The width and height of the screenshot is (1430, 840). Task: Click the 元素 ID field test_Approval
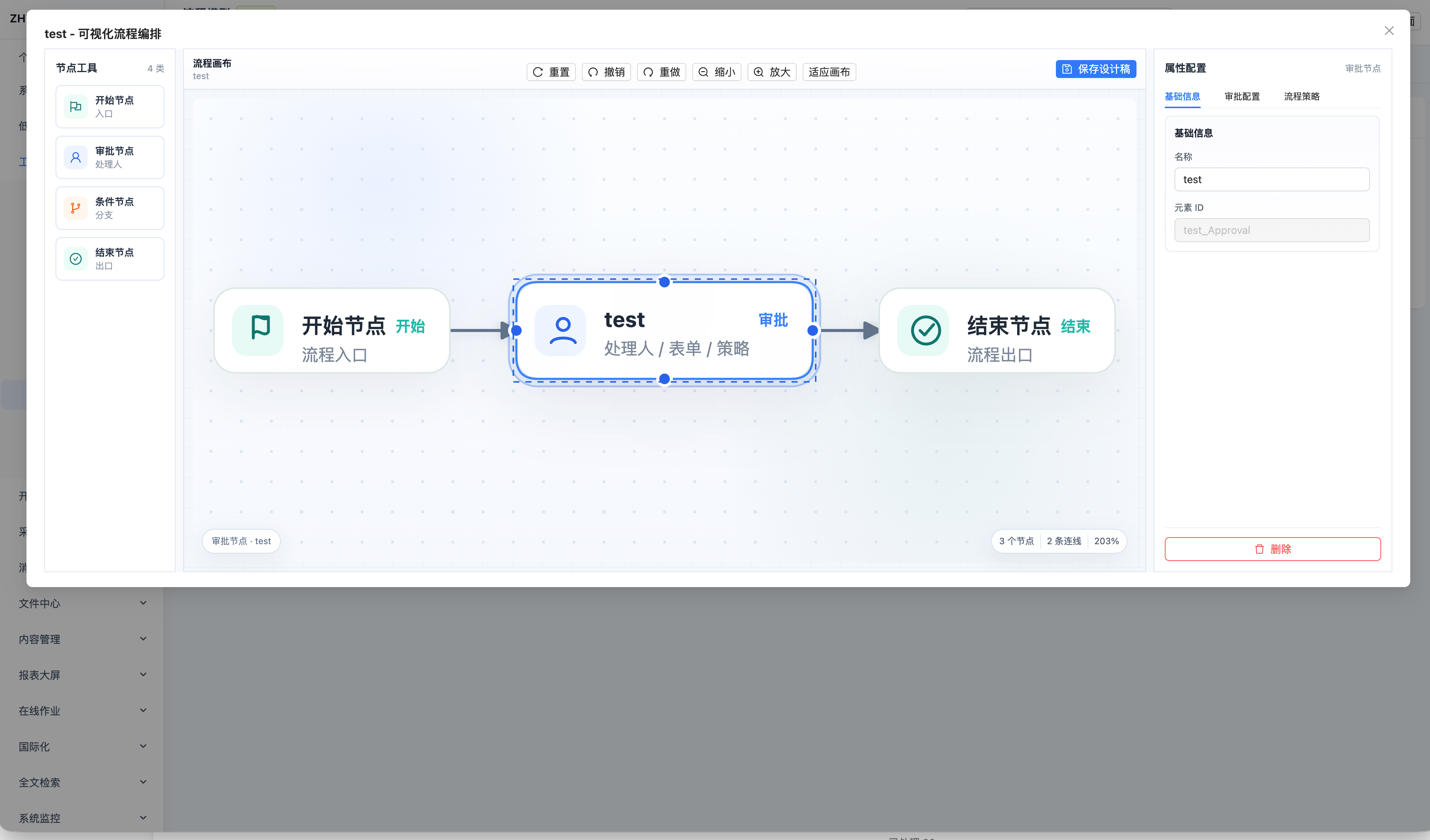tap(1272, 231)
